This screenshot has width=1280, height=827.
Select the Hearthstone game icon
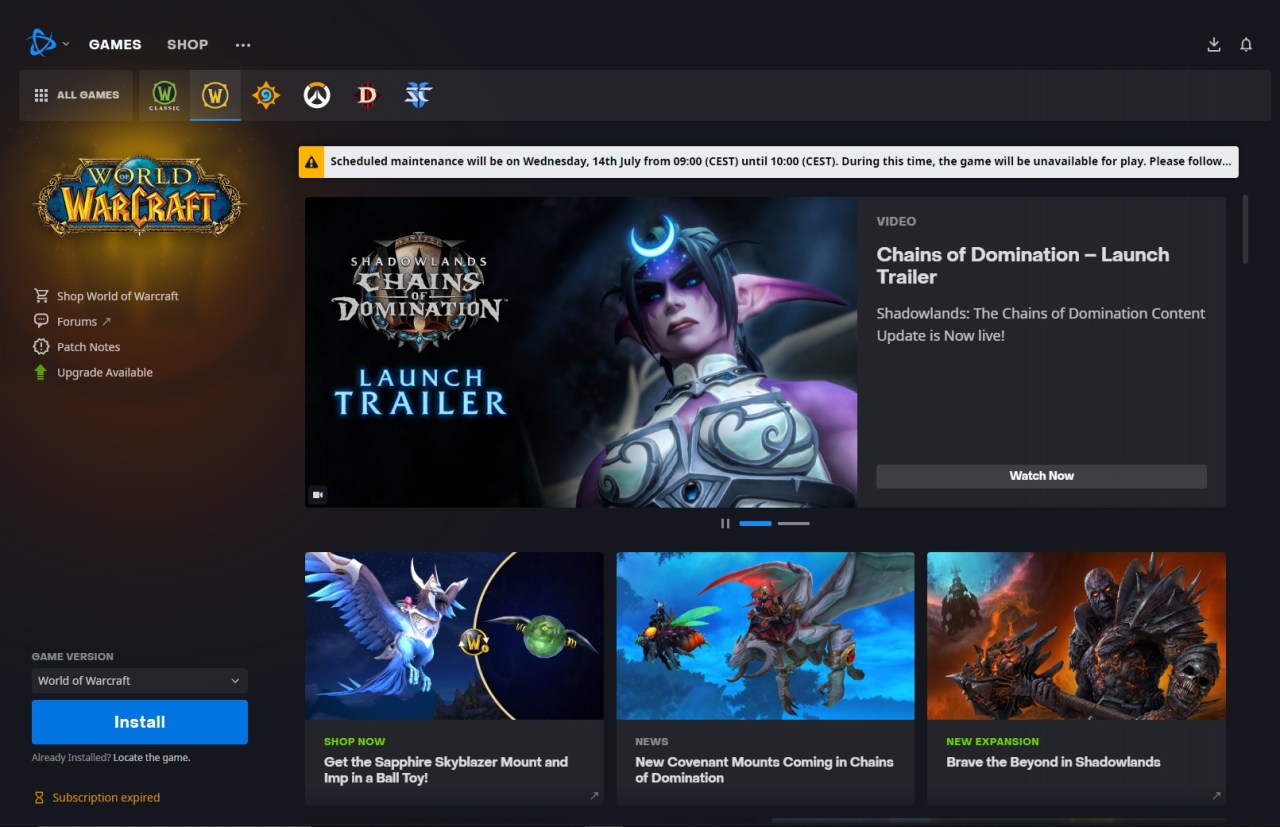(266, 95)
